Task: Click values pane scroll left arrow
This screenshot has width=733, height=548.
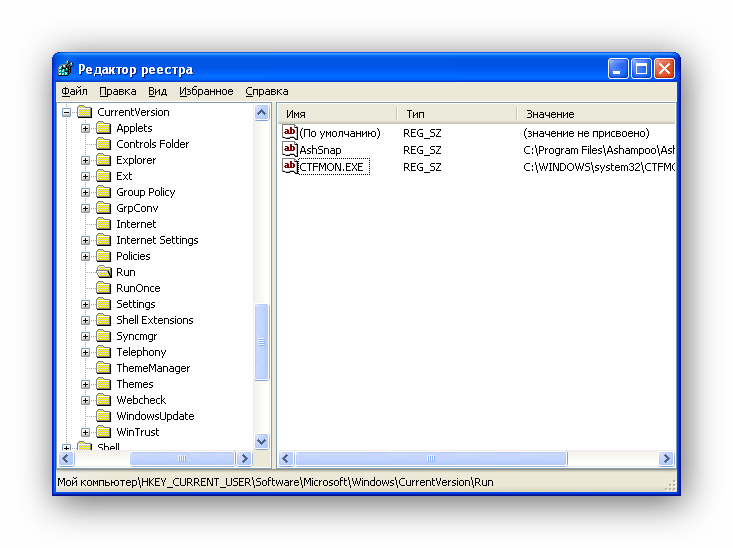Action: [286, 459]
